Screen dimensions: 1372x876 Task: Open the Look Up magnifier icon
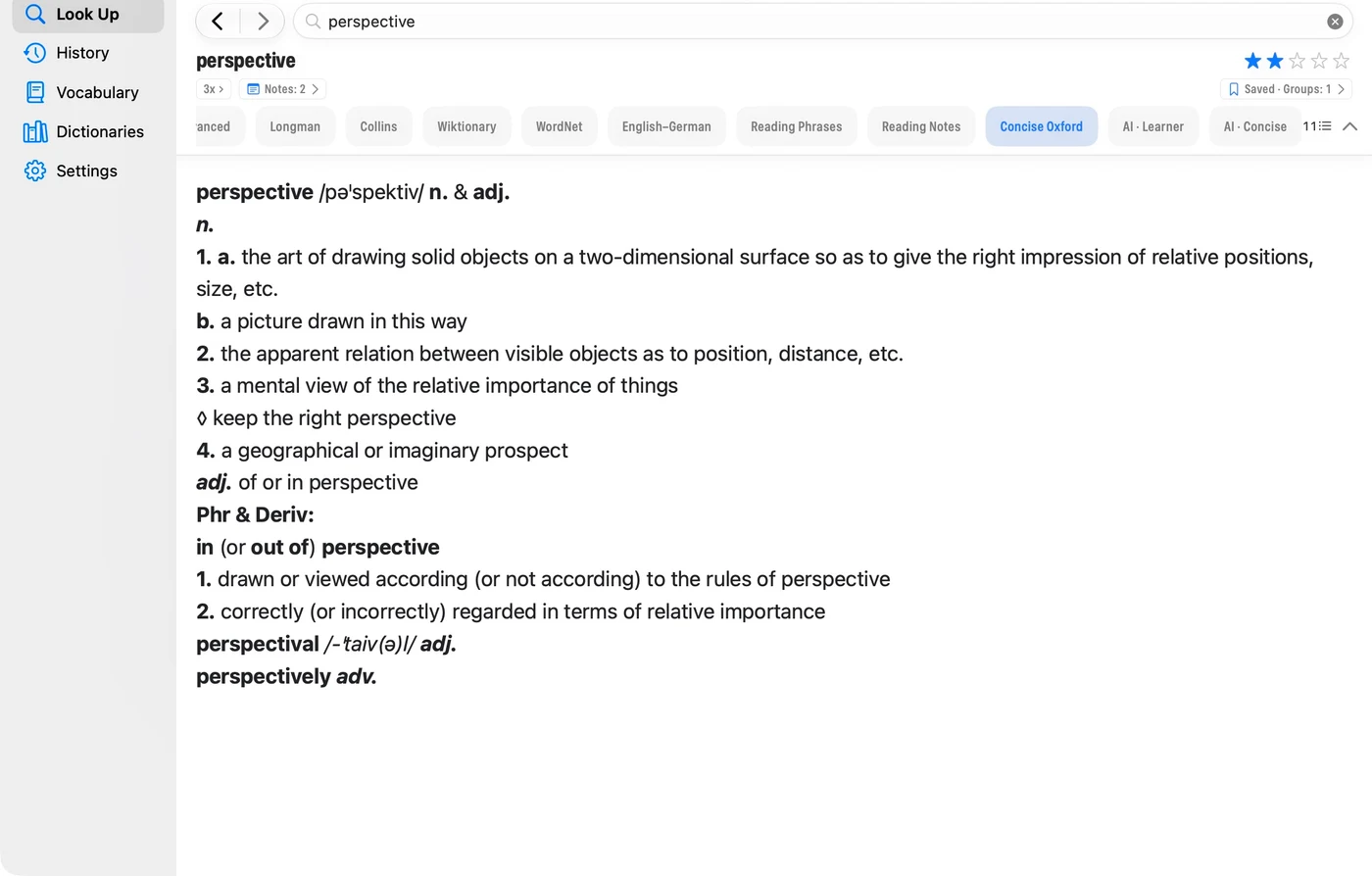click(x=35, y=14)
